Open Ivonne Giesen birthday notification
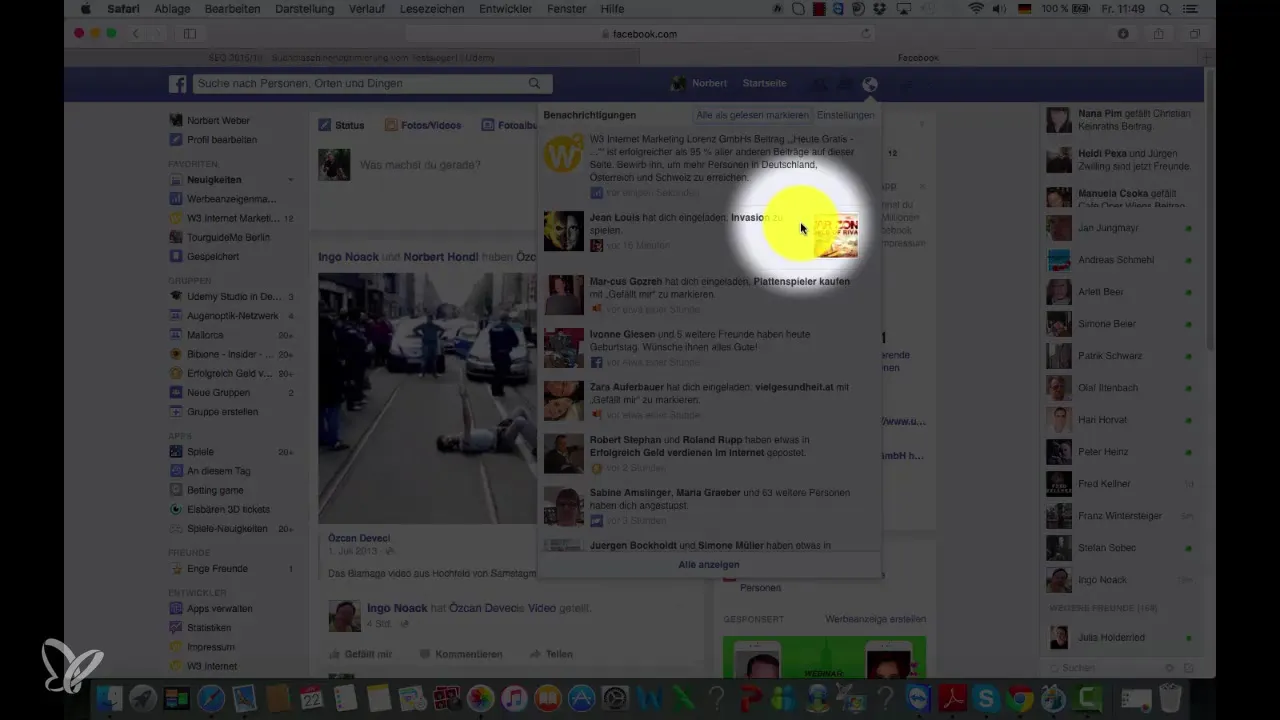 [x=709, y=348]
